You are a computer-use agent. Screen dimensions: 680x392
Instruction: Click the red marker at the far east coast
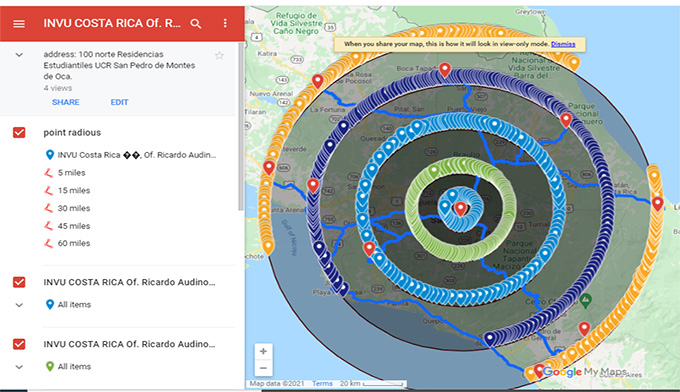pos(658,203)
